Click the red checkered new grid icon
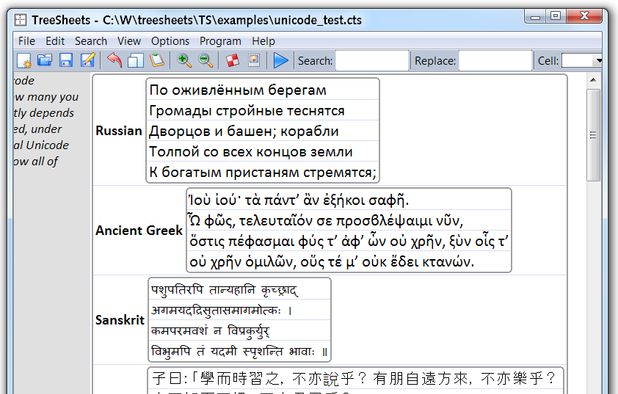 click(x=233, y=61)
